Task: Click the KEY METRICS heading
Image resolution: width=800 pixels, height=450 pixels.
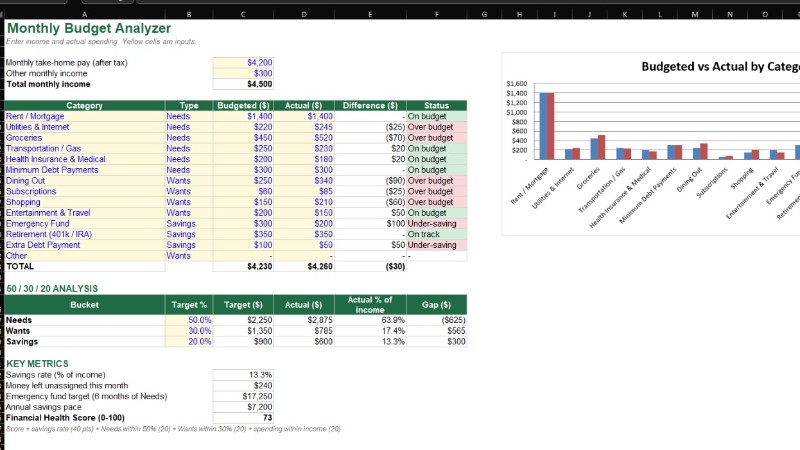Action: tap(37, 364)
